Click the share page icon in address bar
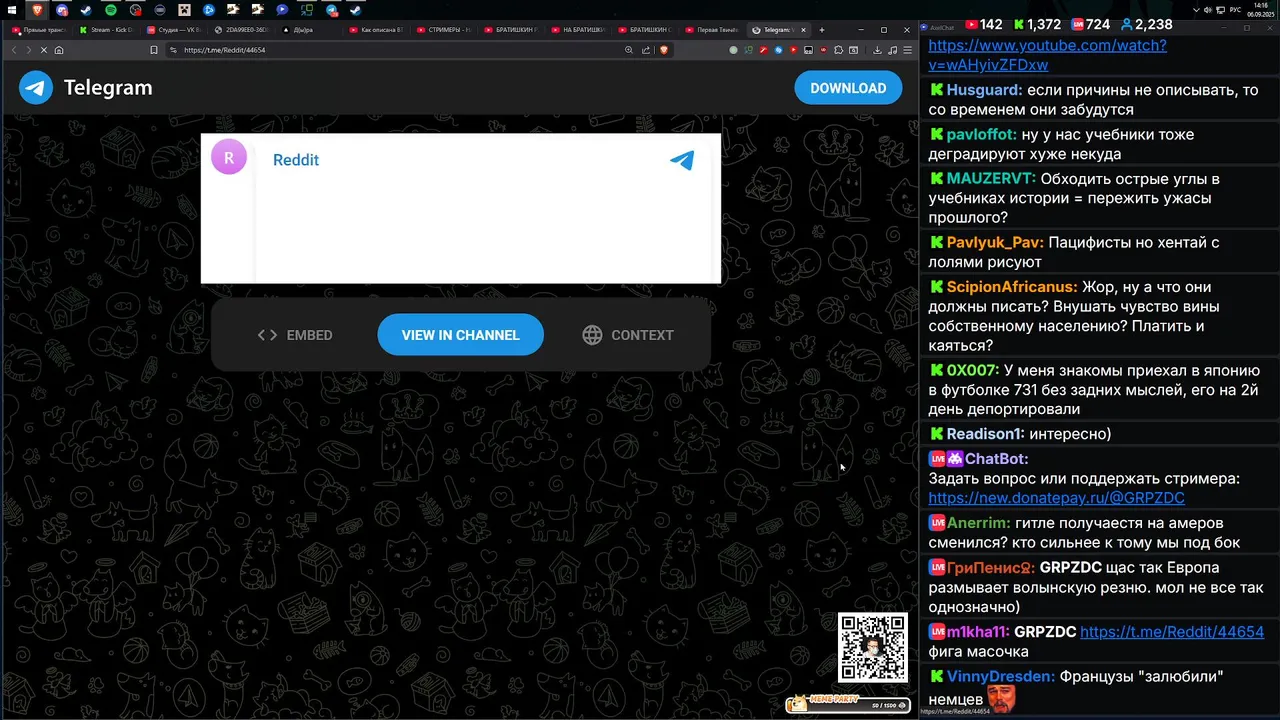This screenshot has height=720, width=1280. pyautogui.click(x=646, y=50)
